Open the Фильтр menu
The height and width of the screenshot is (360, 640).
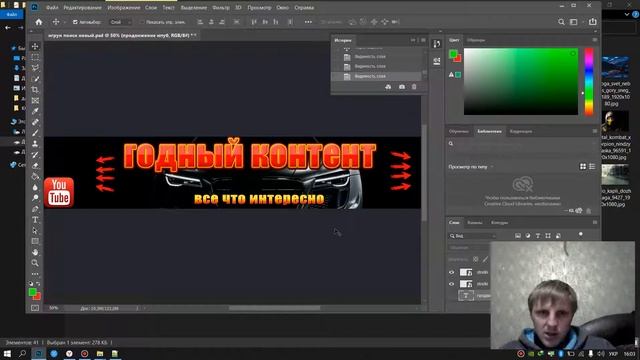click(x=221, y=7)
